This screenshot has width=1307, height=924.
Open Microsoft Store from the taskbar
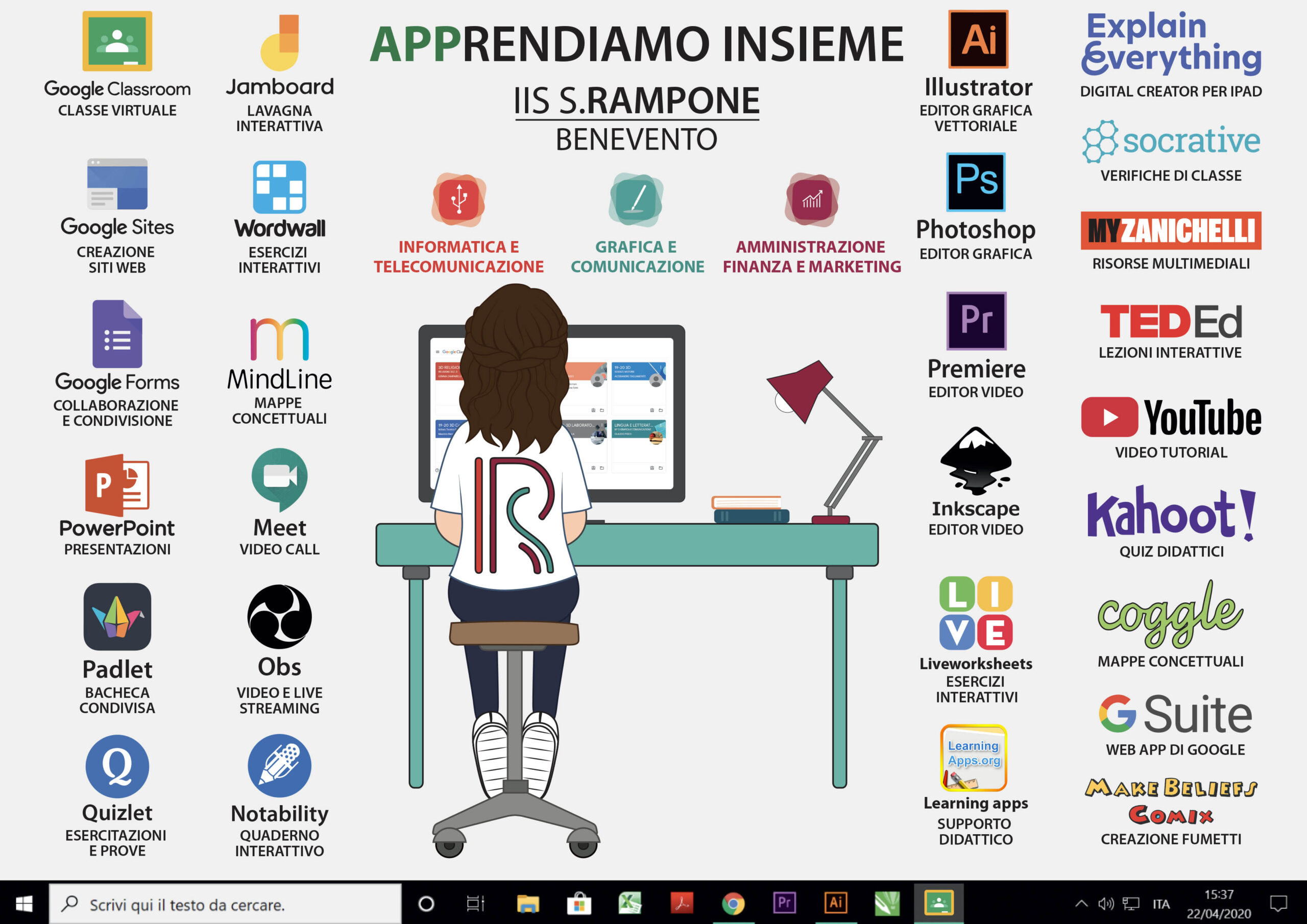pyautogui.click(x=579, y=904)
